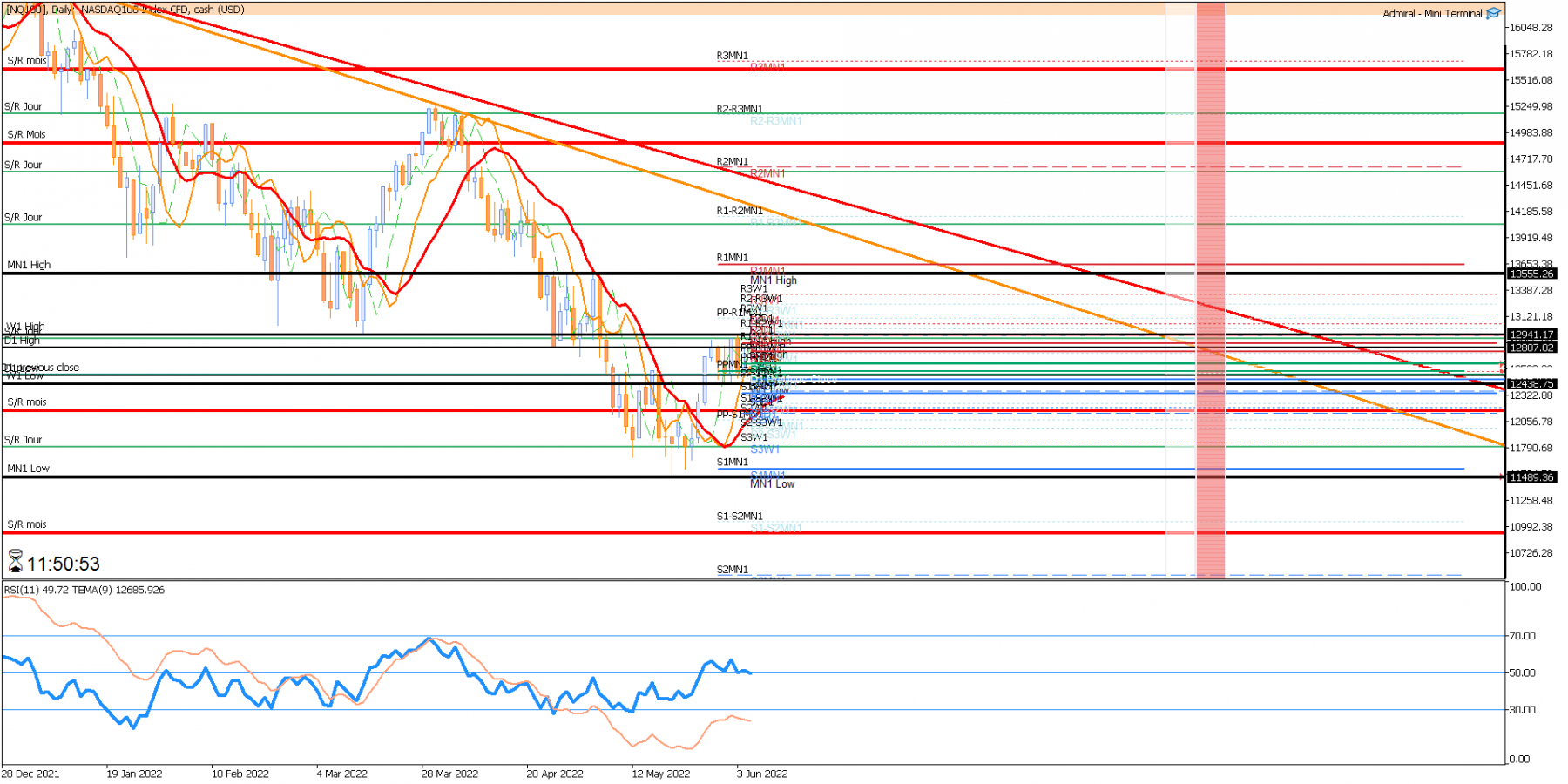Click the MN1 High line label at left
This screenshot has height=784, width=1568.
29,265
